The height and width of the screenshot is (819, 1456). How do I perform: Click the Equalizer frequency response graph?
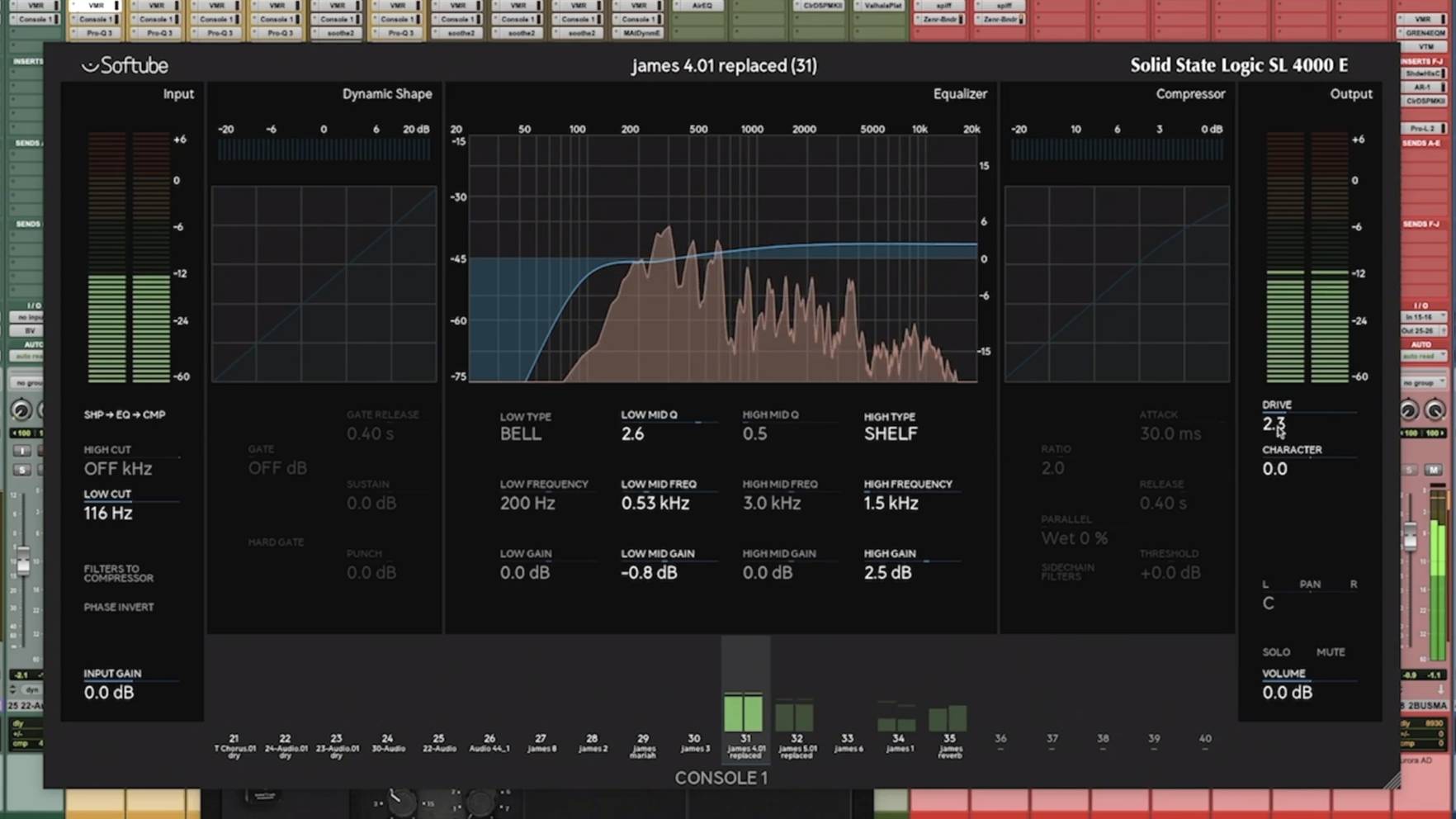point(723,258)
